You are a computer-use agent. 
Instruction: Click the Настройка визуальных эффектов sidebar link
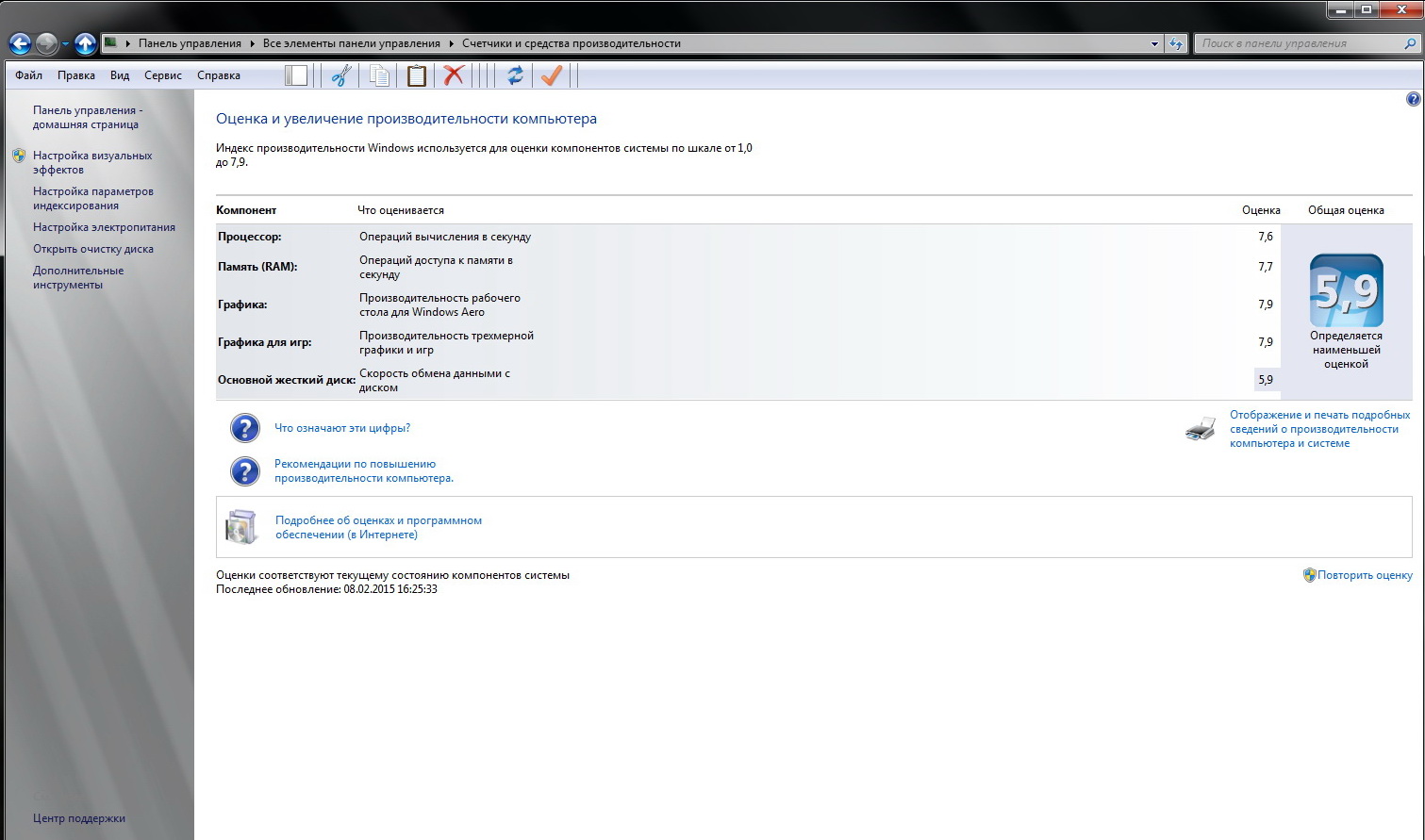coord(92,162)
